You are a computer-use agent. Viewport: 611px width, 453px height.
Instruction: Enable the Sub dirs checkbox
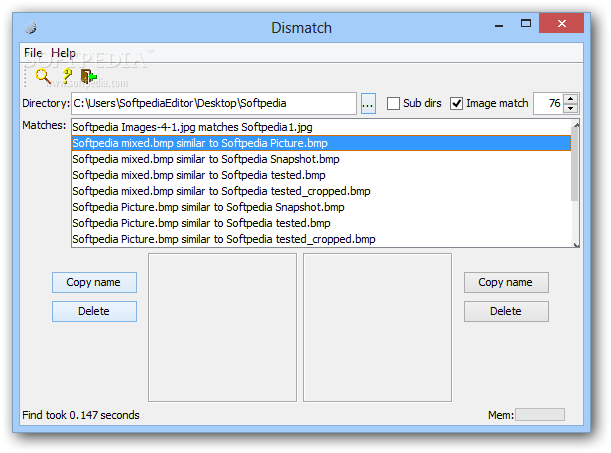(393, 104)
